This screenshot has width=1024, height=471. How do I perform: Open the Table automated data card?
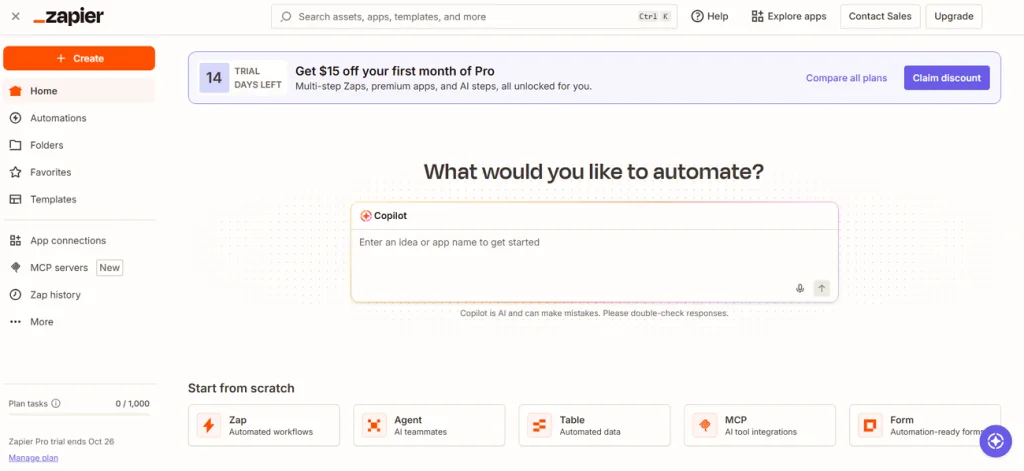coord(594,425)
